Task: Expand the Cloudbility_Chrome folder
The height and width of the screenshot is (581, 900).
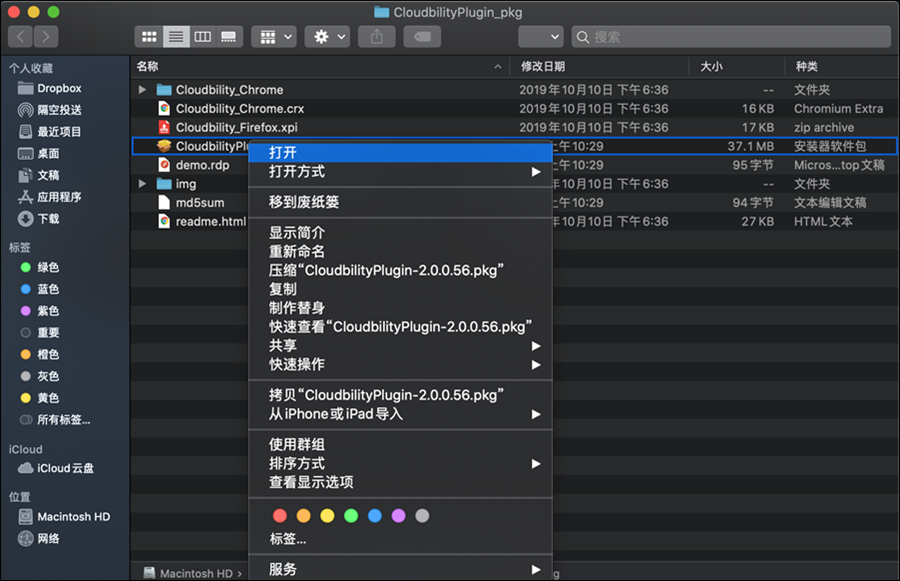Action: coord(143,90)
